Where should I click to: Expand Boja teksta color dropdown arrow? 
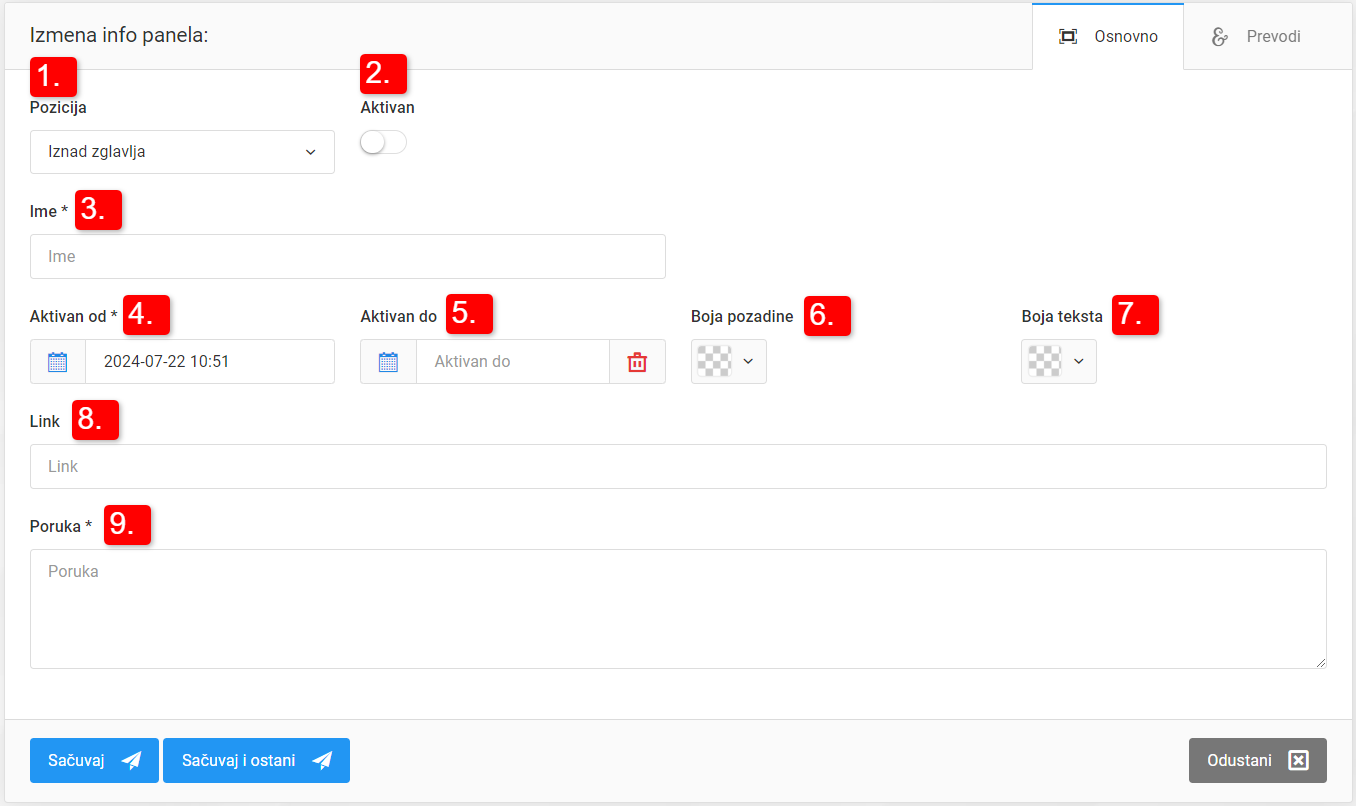click(1078, 362)
